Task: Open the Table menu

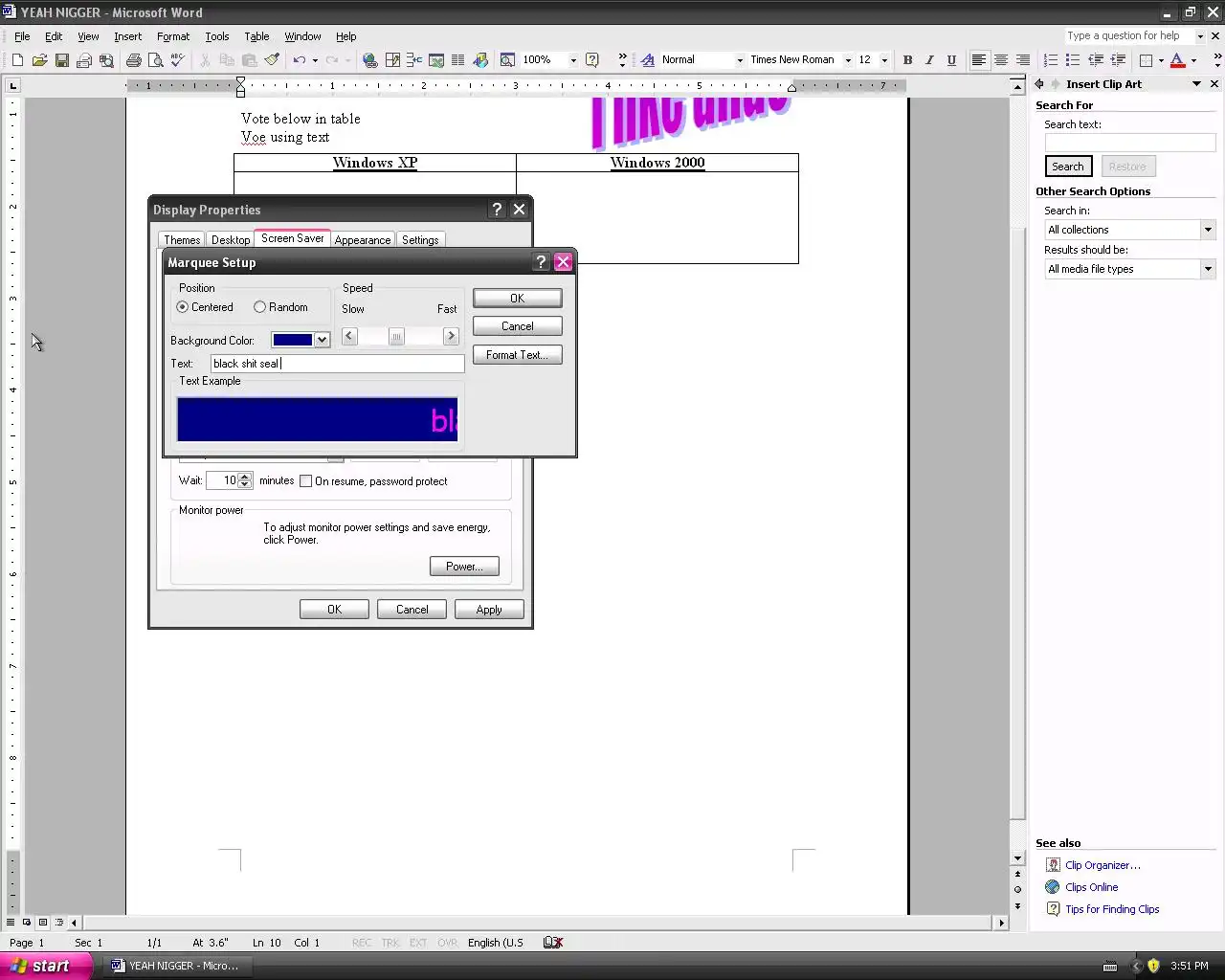Action: (x=256, y=36)
